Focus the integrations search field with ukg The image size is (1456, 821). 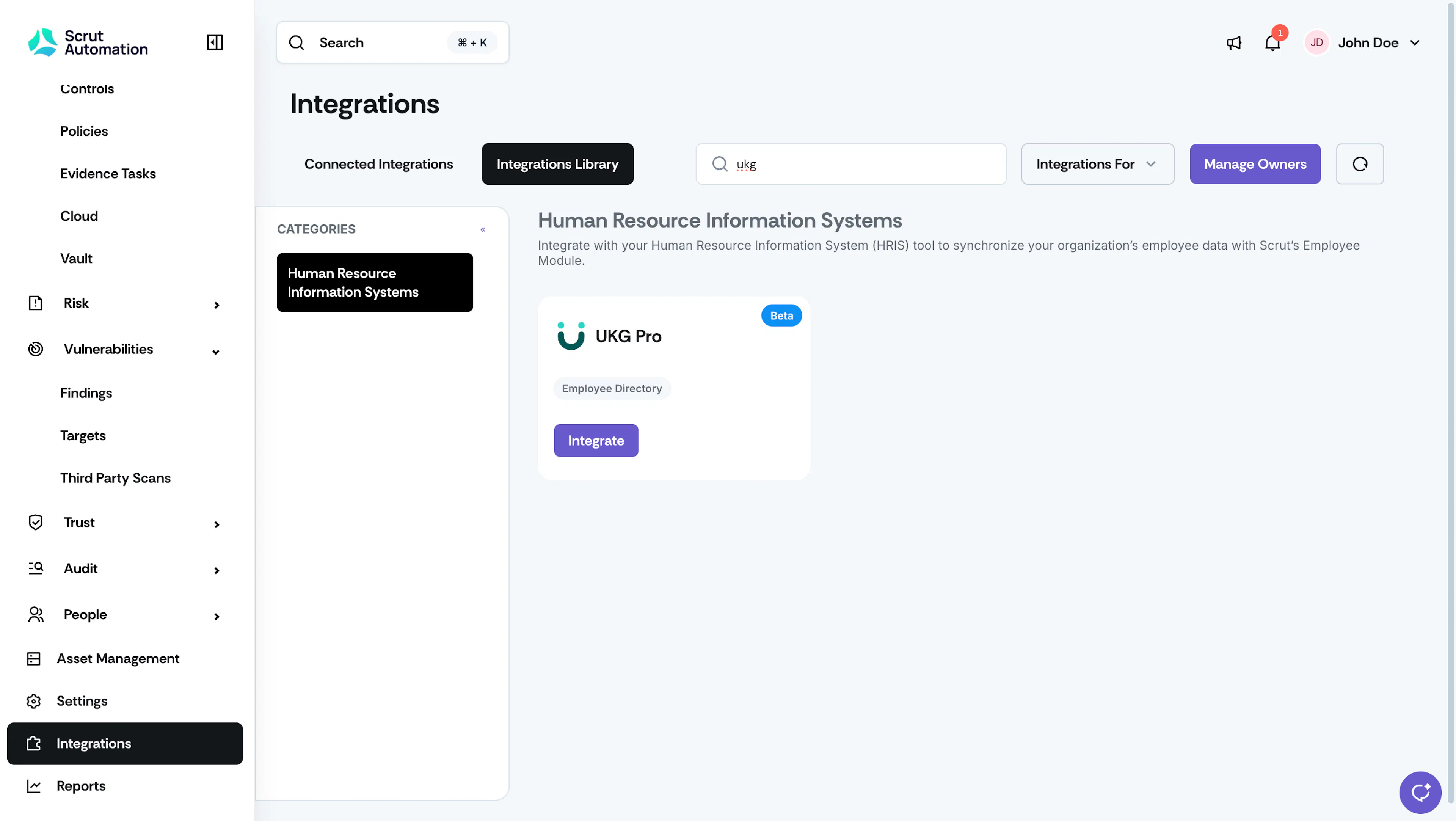850,164
